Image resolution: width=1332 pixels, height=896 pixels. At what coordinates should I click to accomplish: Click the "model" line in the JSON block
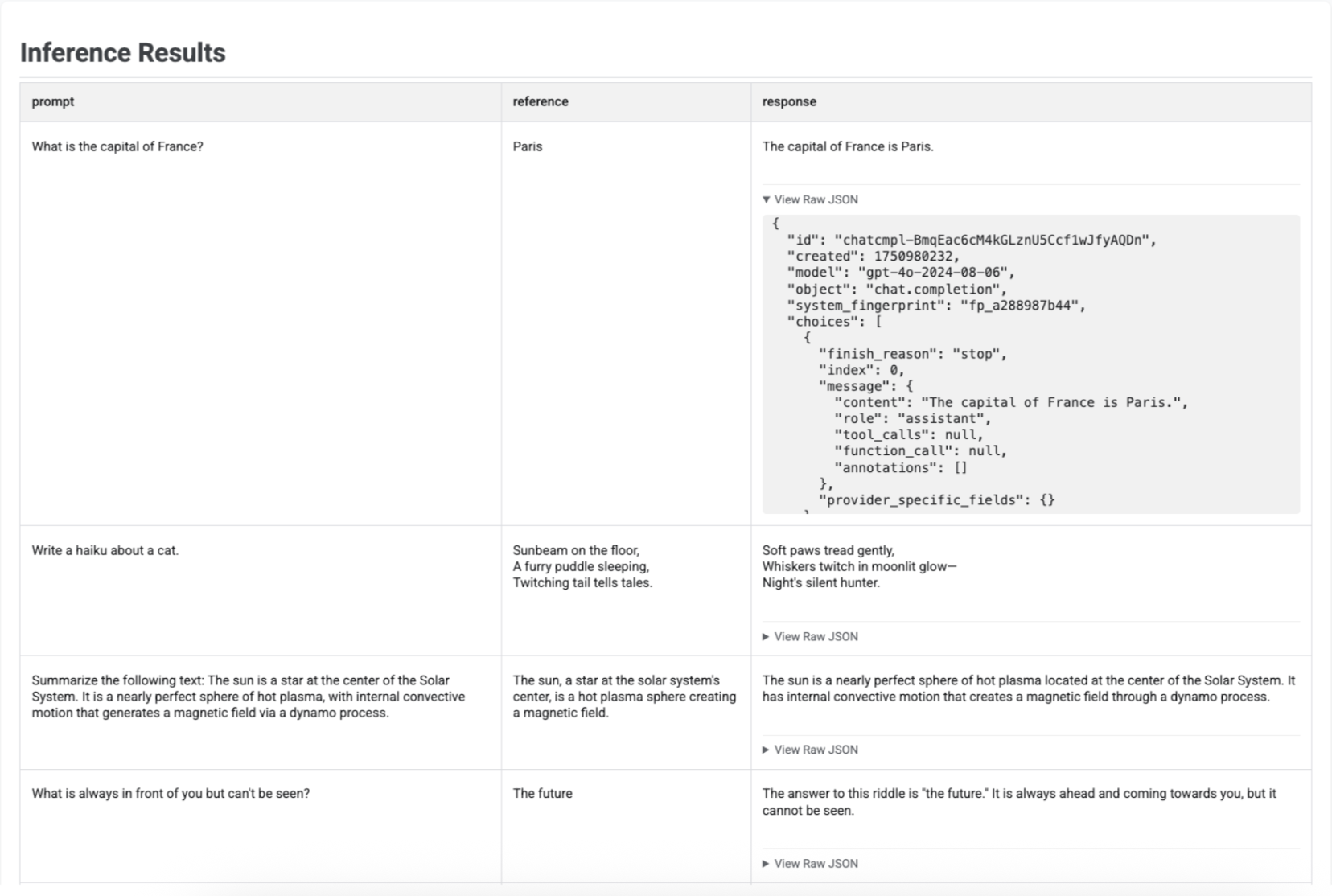[x=901, y=273]
